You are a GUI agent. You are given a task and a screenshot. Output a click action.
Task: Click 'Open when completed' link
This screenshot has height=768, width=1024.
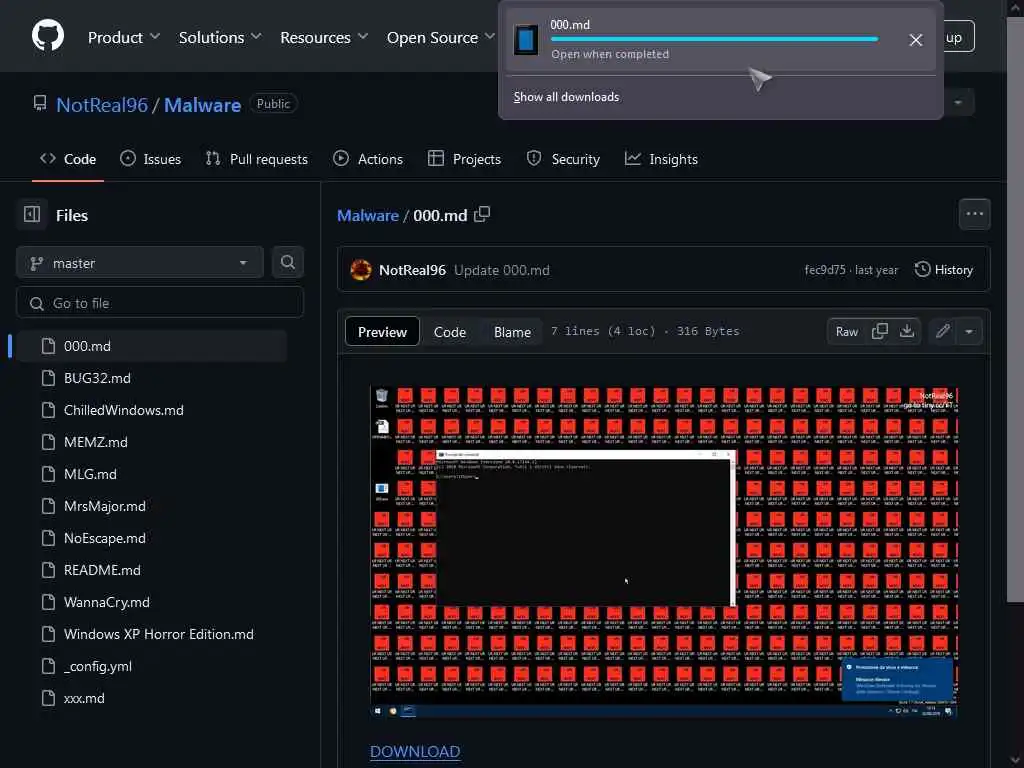coord(610,54)
